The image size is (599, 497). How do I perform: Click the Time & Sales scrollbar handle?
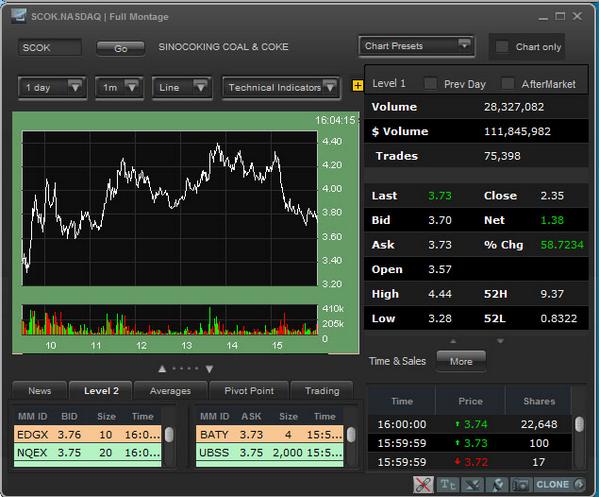click(579, 424)
